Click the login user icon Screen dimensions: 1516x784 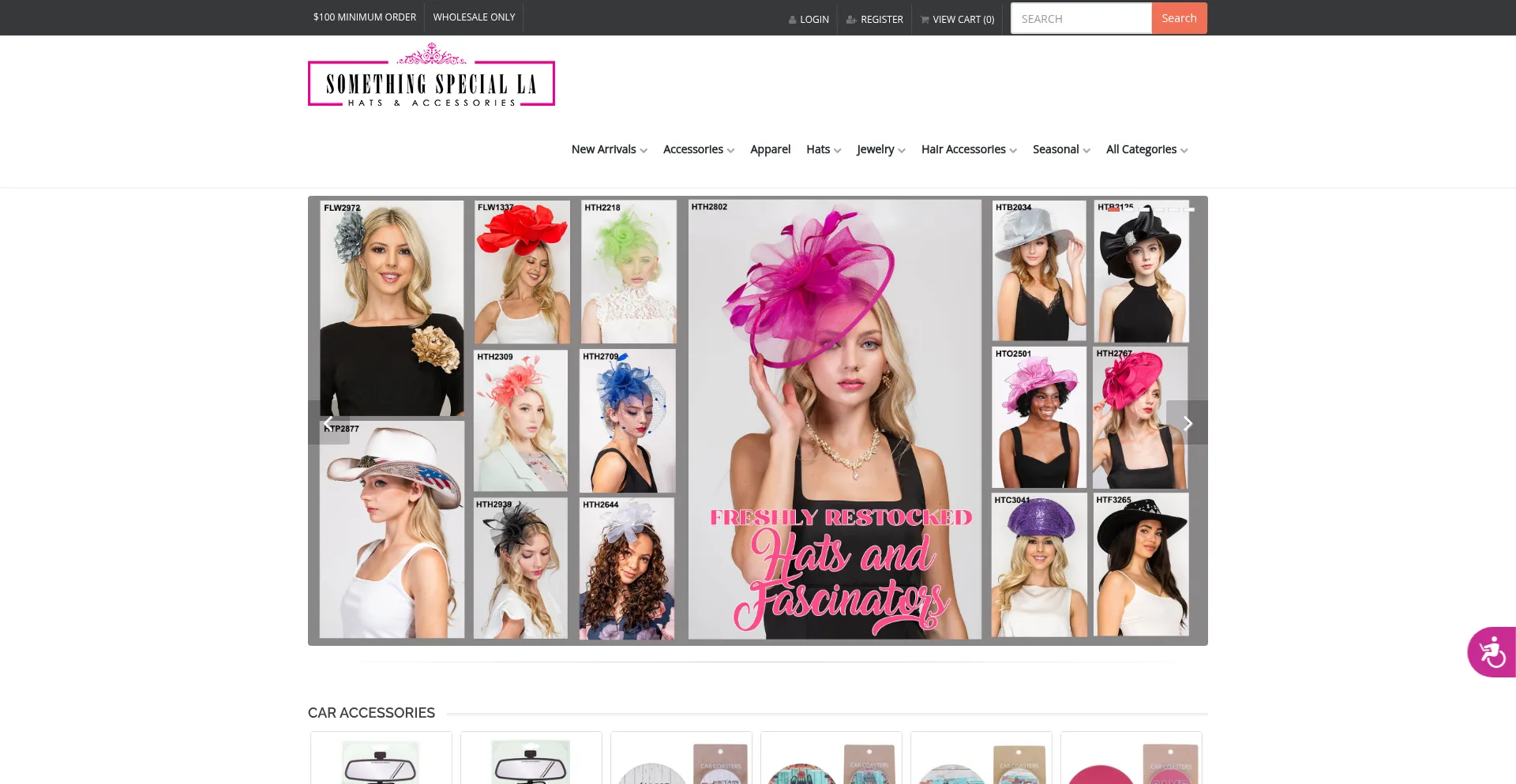(792, 20)
